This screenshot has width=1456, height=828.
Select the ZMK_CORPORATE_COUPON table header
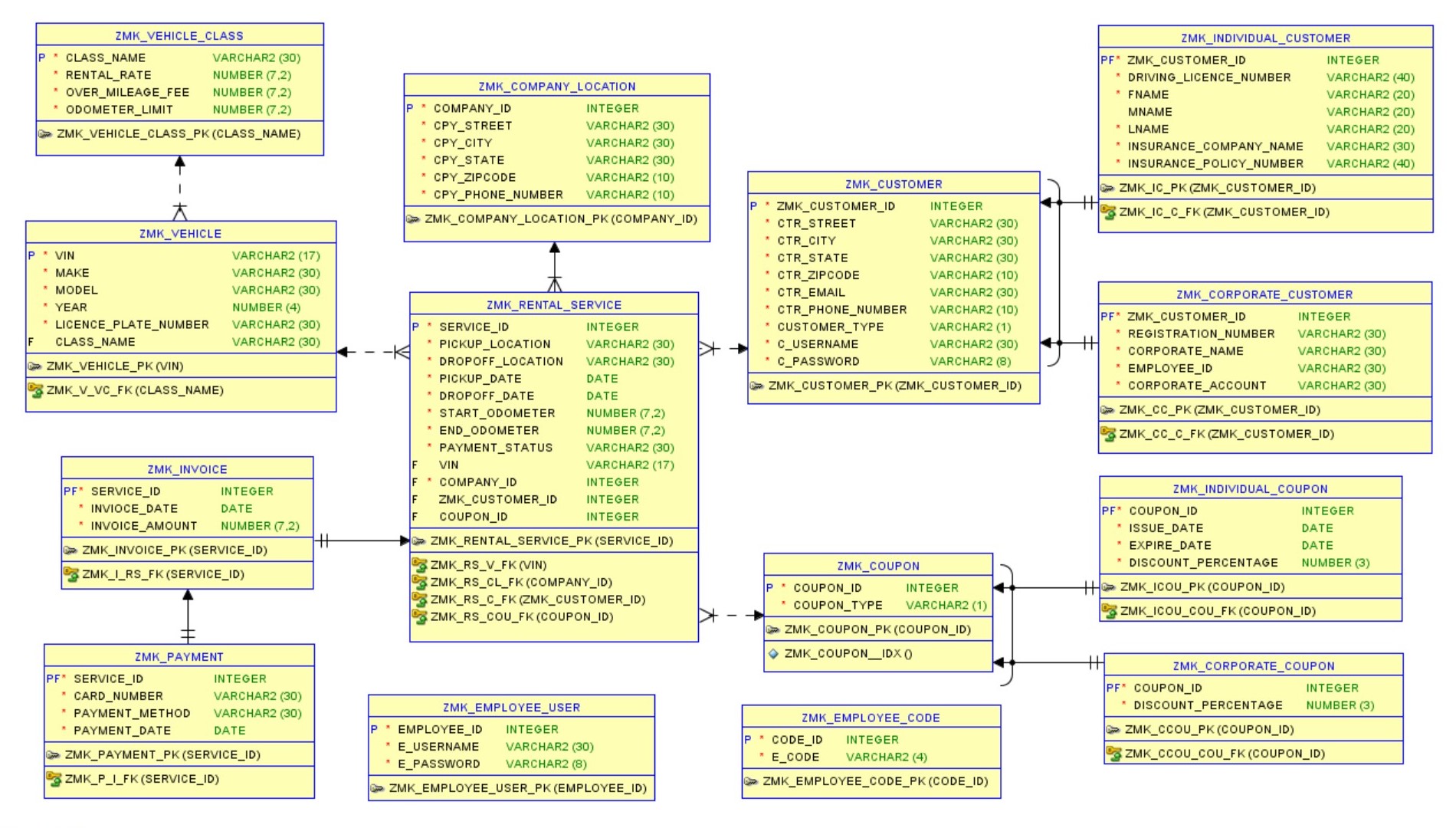point(1252,665)
